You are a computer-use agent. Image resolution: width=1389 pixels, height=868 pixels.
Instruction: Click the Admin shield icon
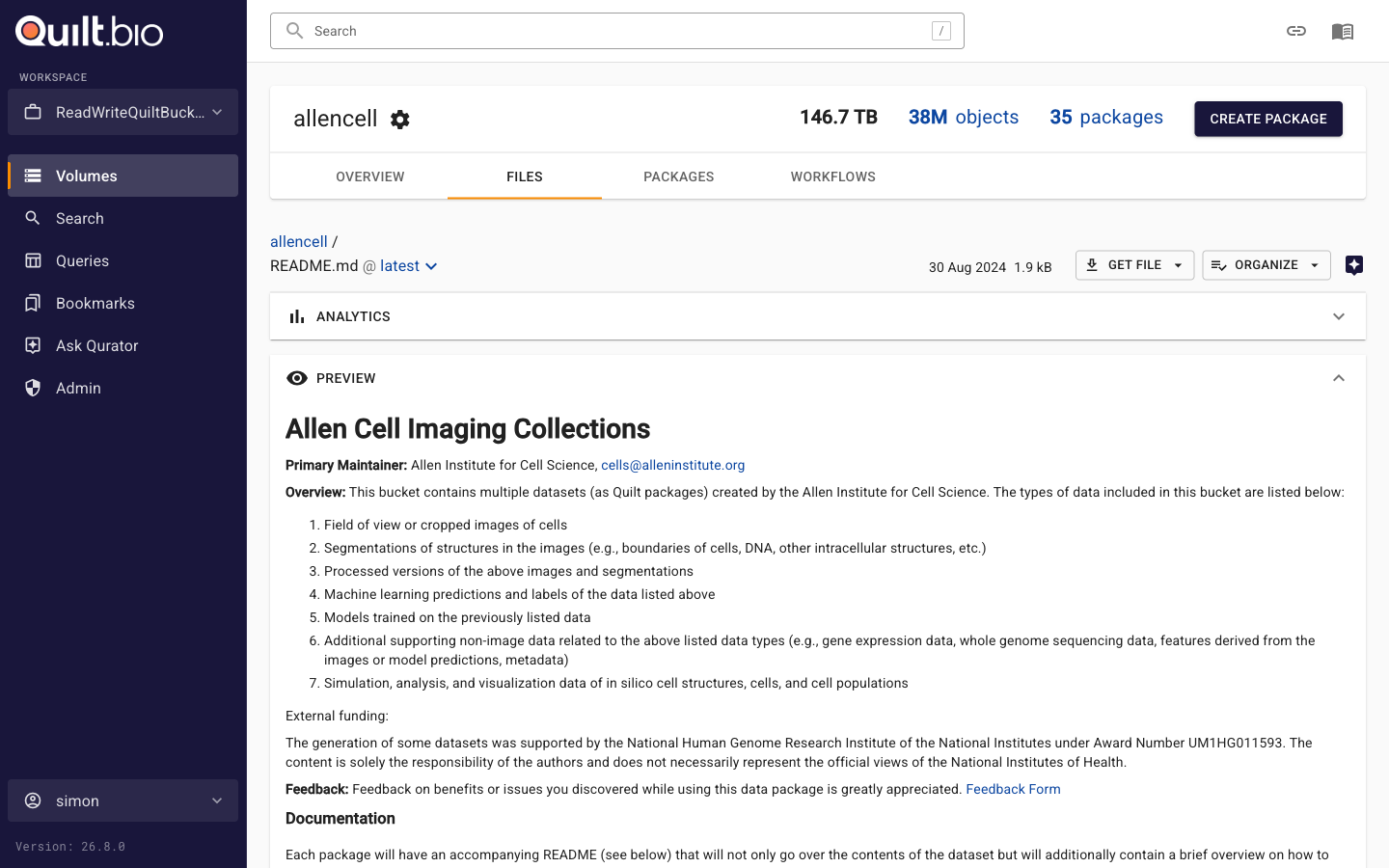[33, 388]
